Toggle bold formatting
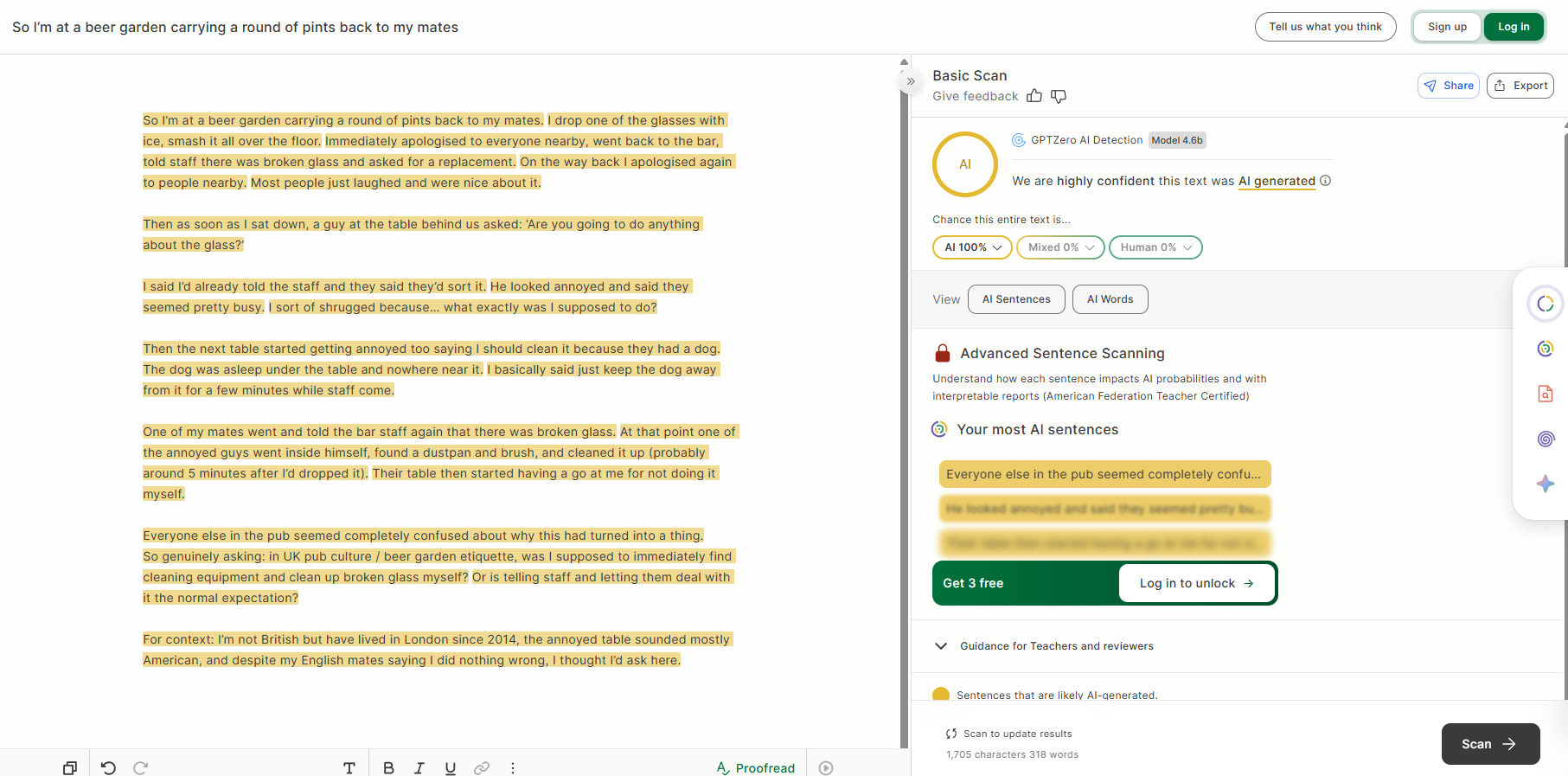Image resolution: width=1568 pixels, height=776 pixels. [388, 767]
